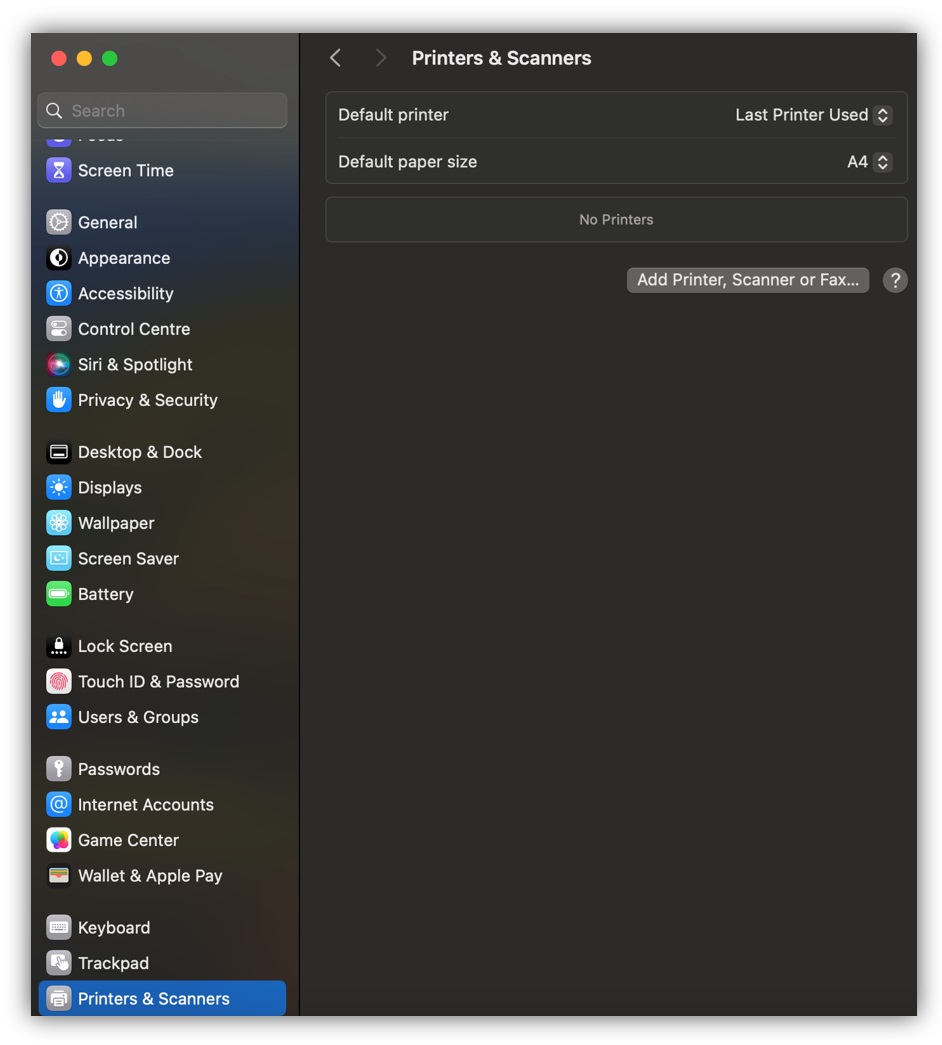Viewport: 942px width, 1045px height.
Task: Click the Keyboard label
Action: point(114,928)
